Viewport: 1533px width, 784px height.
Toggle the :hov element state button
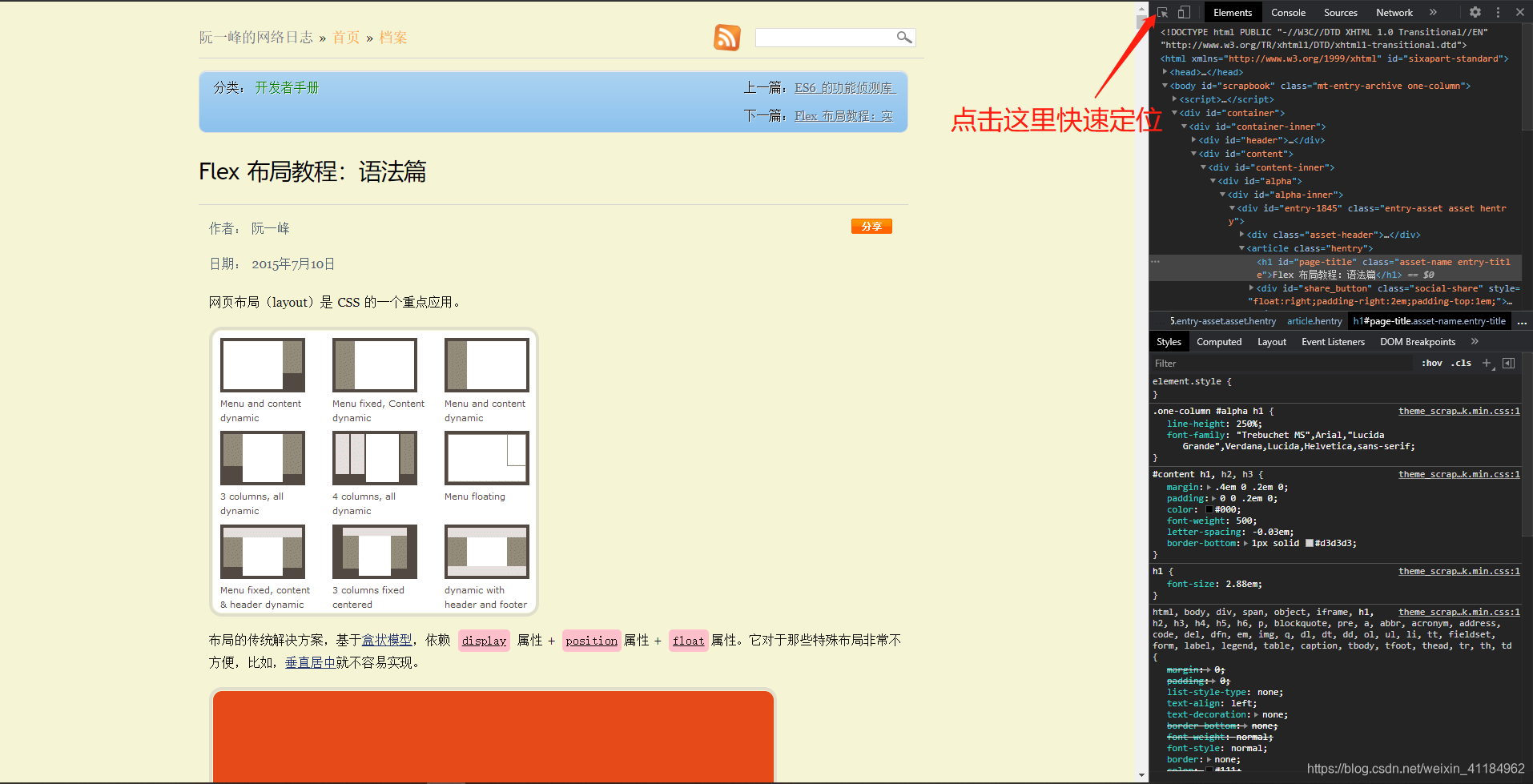pos(1432,364)
